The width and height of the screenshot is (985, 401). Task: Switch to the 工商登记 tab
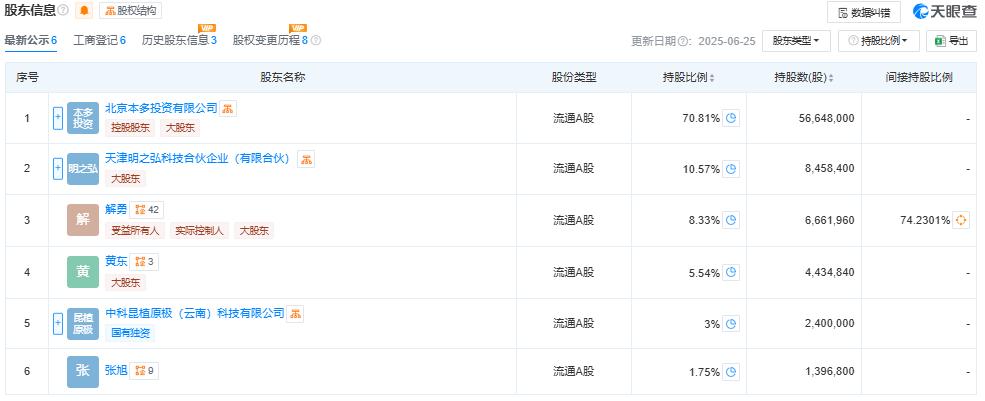pyautogui.click(x=99, y=40)
